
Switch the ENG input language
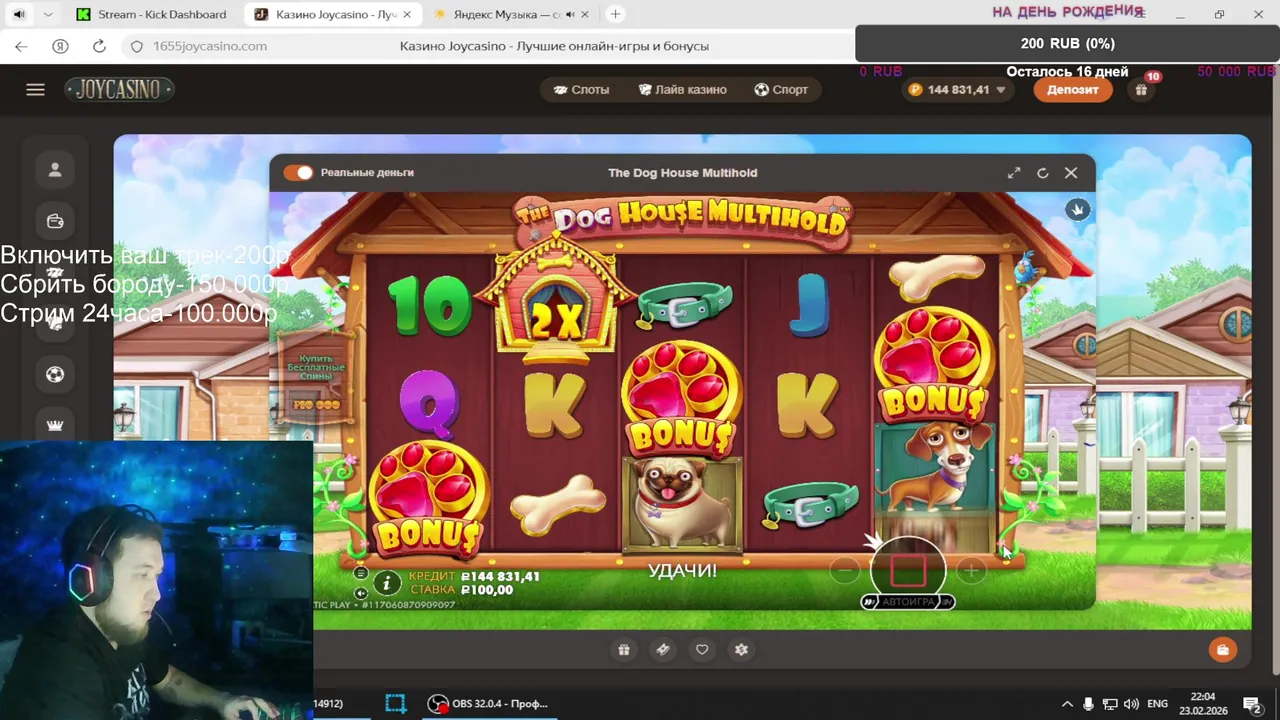click(1157, 704)
